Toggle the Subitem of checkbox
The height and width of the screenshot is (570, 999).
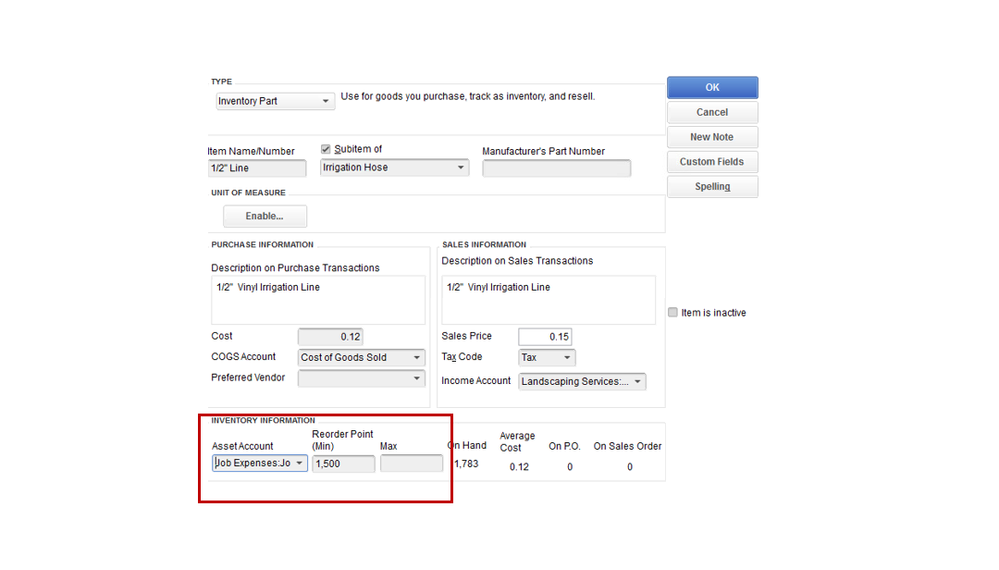(x=326, y=149)
